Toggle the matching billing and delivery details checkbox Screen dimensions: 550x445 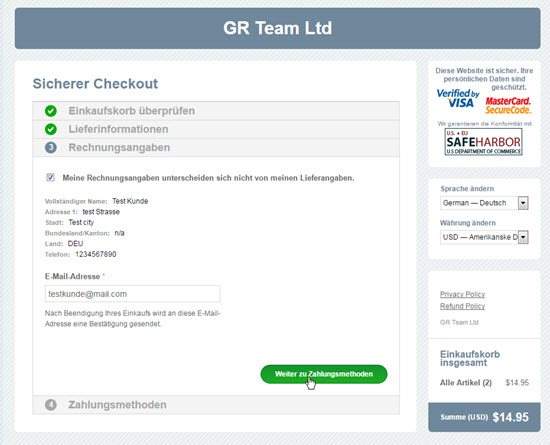click(50, 177)
